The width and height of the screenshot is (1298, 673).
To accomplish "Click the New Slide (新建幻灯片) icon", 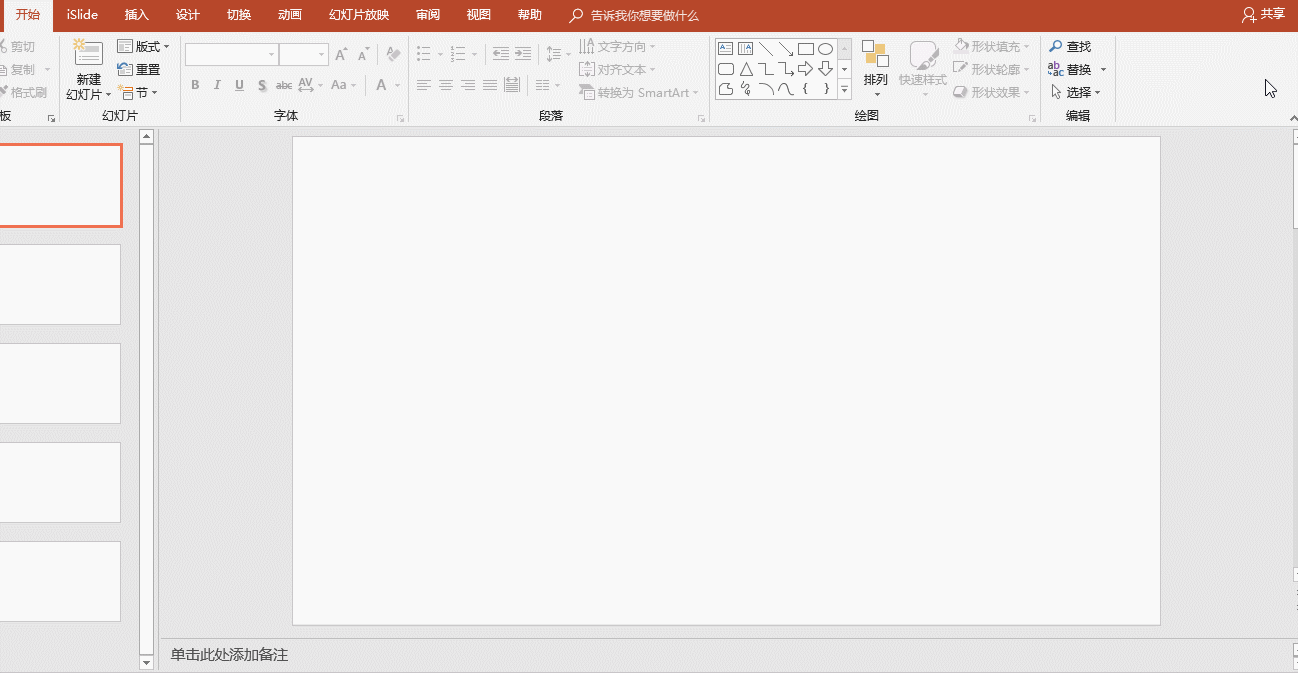I will coord(88,54).
